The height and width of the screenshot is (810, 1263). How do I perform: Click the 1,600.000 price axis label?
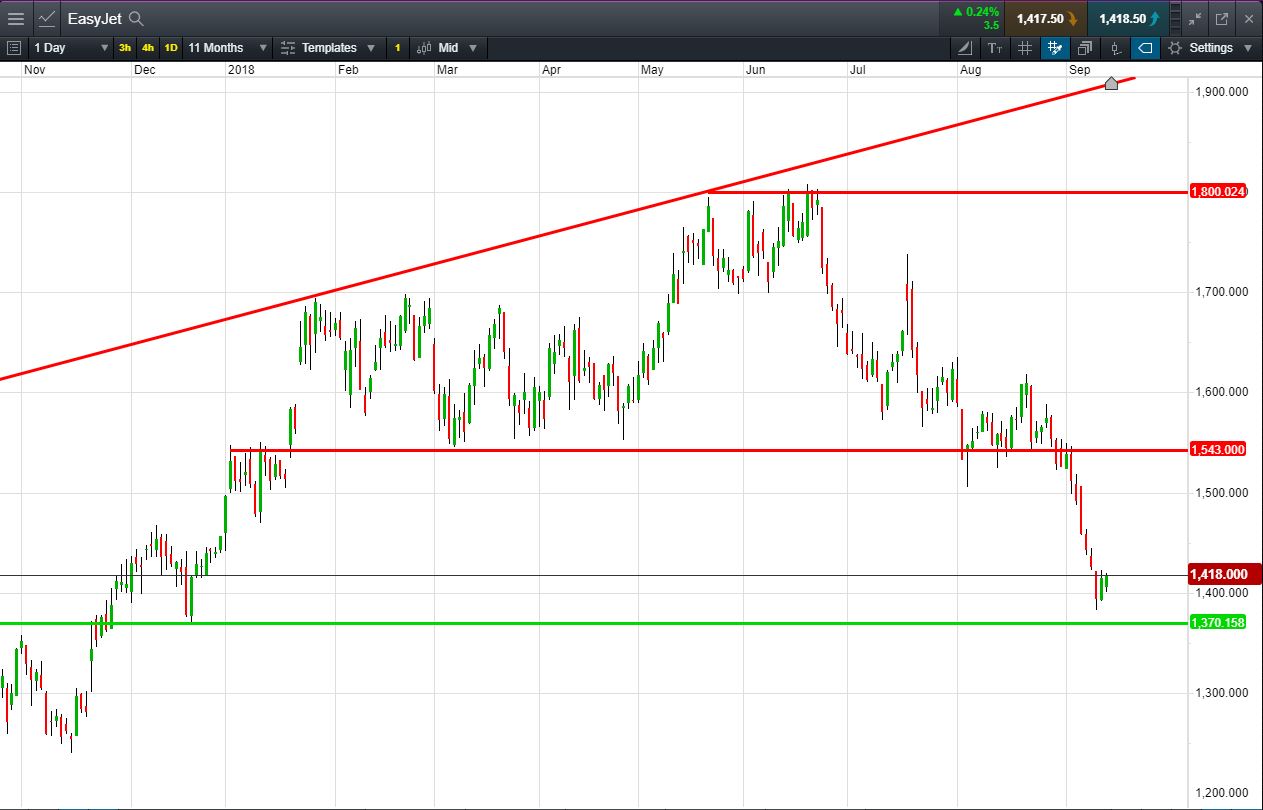click(1221, 393)
